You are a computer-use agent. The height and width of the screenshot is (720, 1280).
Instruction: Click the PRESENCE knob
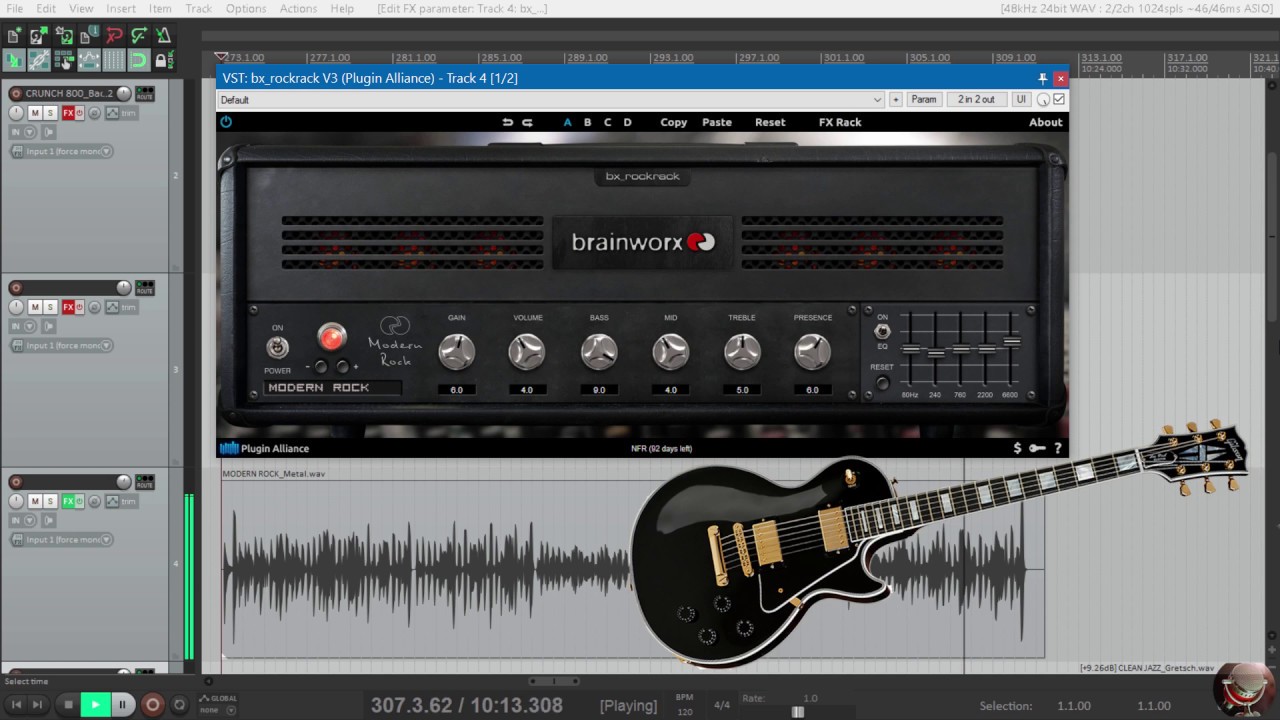click(x=812, y=351)
